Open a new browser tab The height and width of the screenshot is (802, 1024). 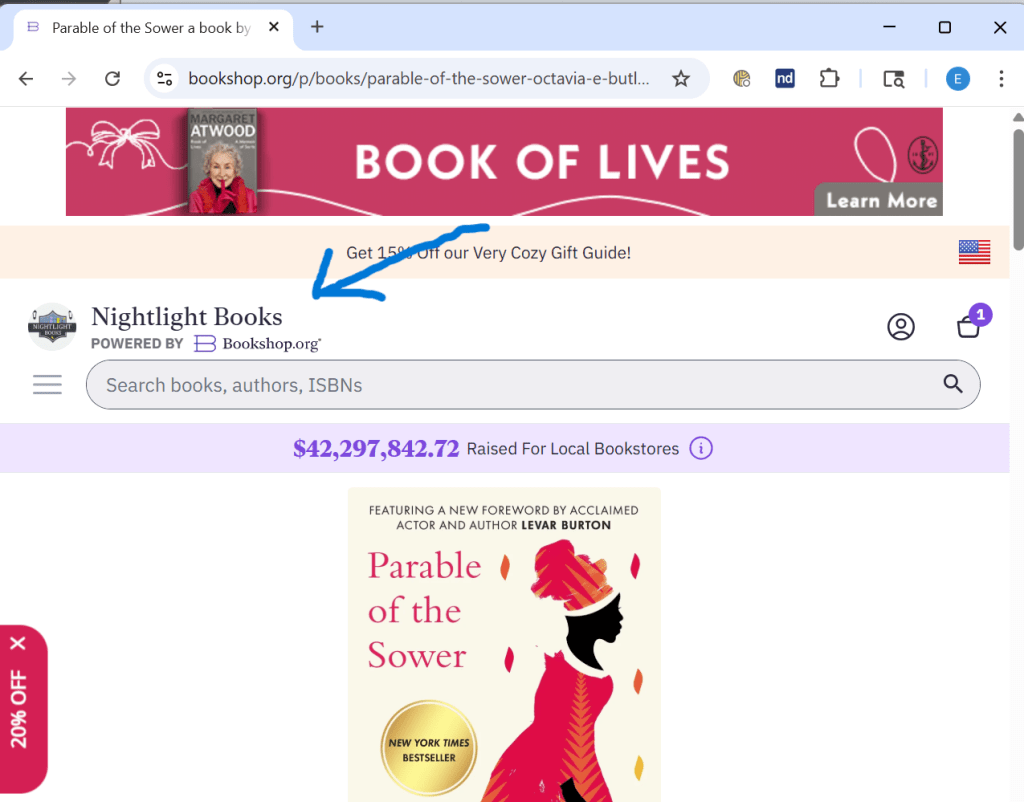tap(317, 27)
